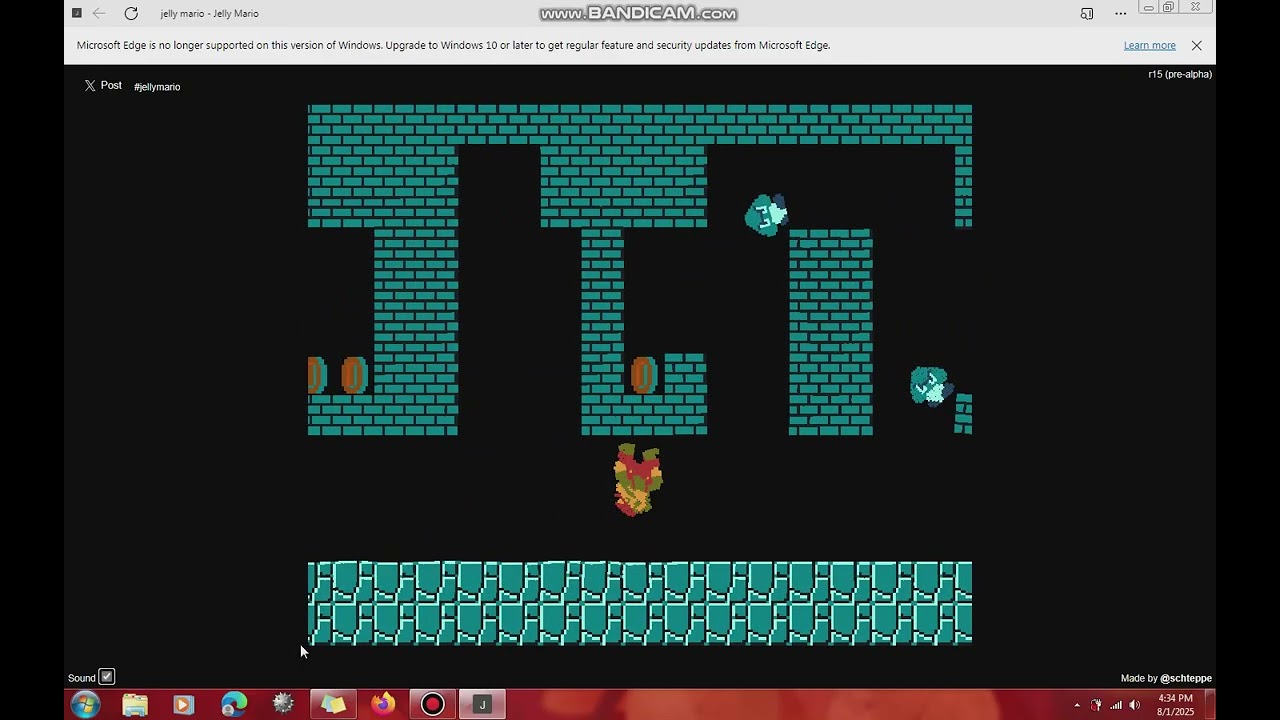Open the volume speaker tray icon
Viewport: 1280px width, 720px height.
tap(1135, 705)
